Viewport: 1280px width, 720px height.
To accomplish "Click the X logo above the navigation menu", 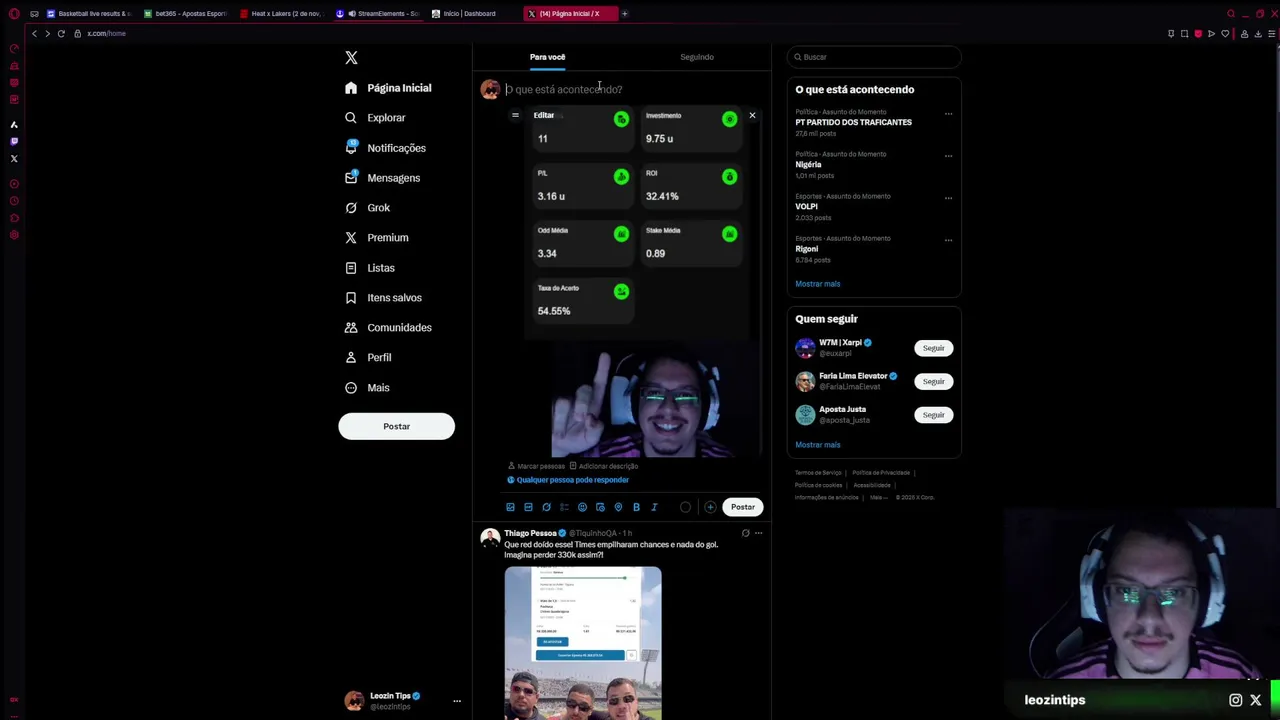I will (x=351, y=58).
